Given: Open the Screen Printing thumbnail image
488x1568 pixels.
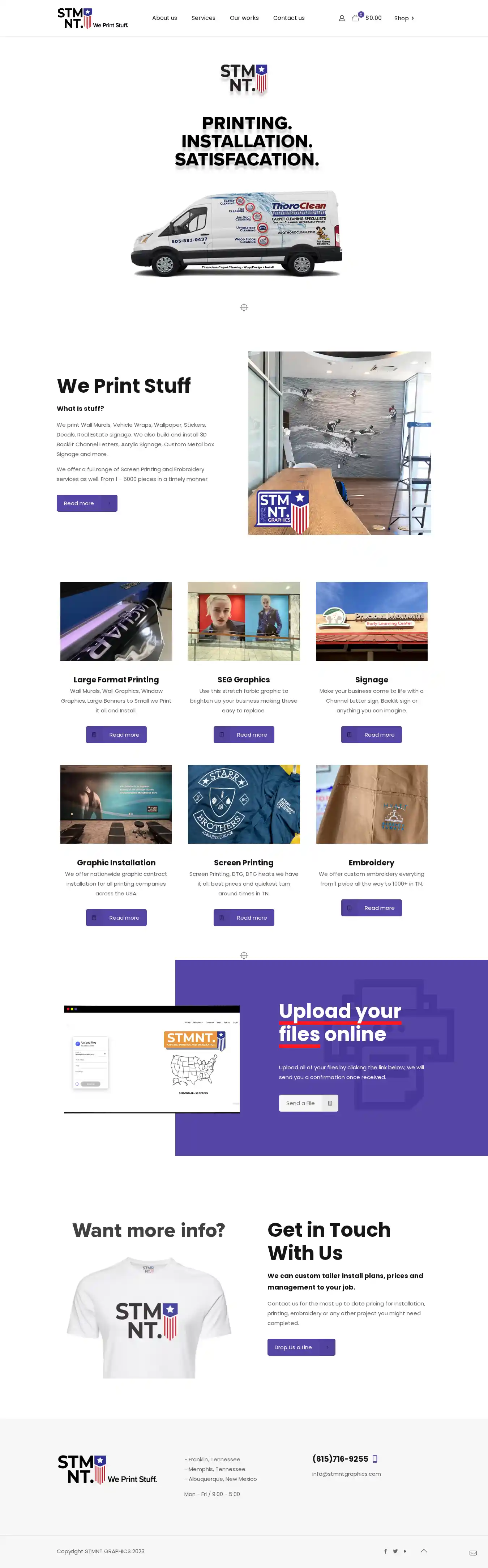Looking at the screenshot, I should click(243, 804).
